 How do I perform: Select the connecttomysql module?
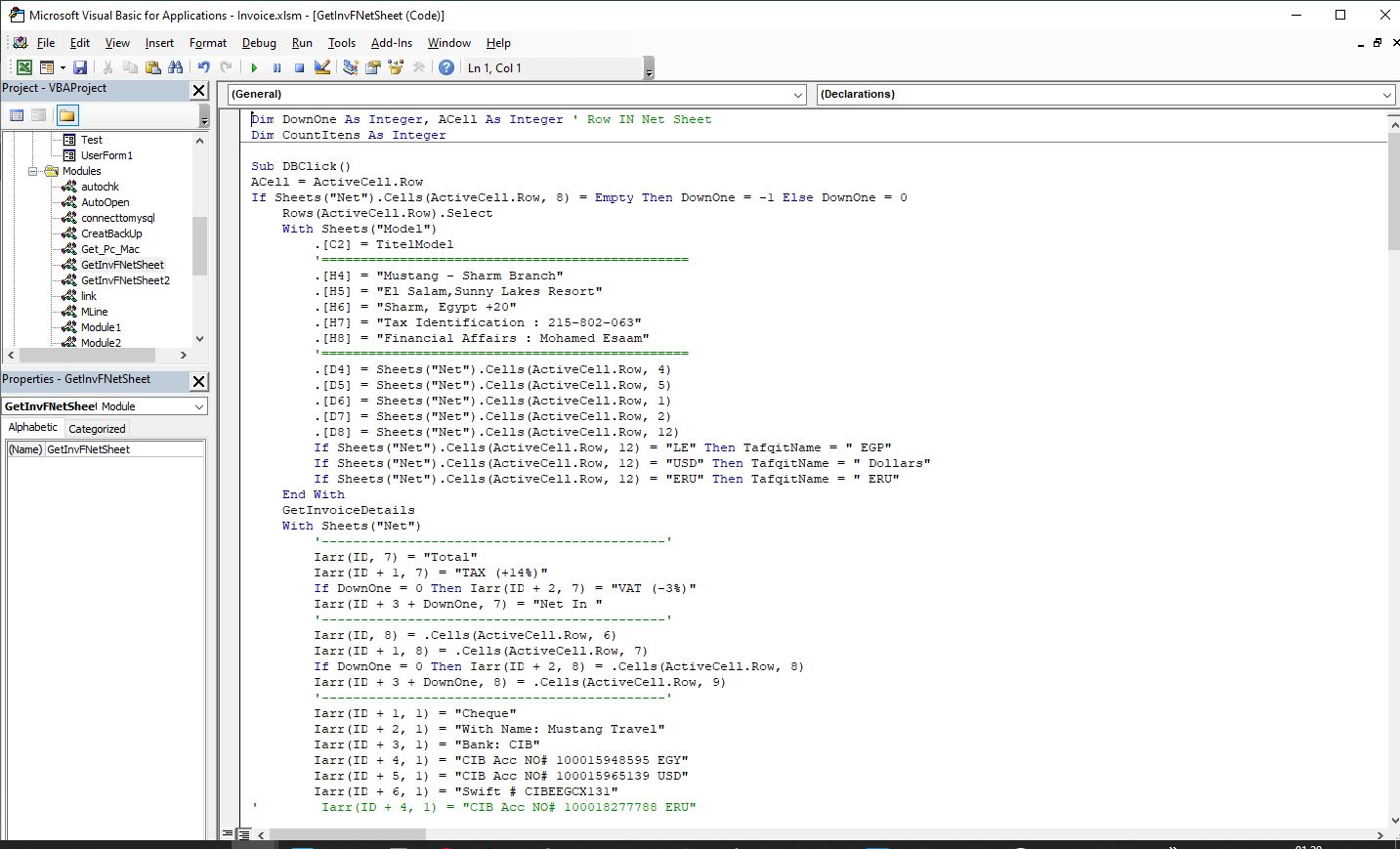coord(117,218)
